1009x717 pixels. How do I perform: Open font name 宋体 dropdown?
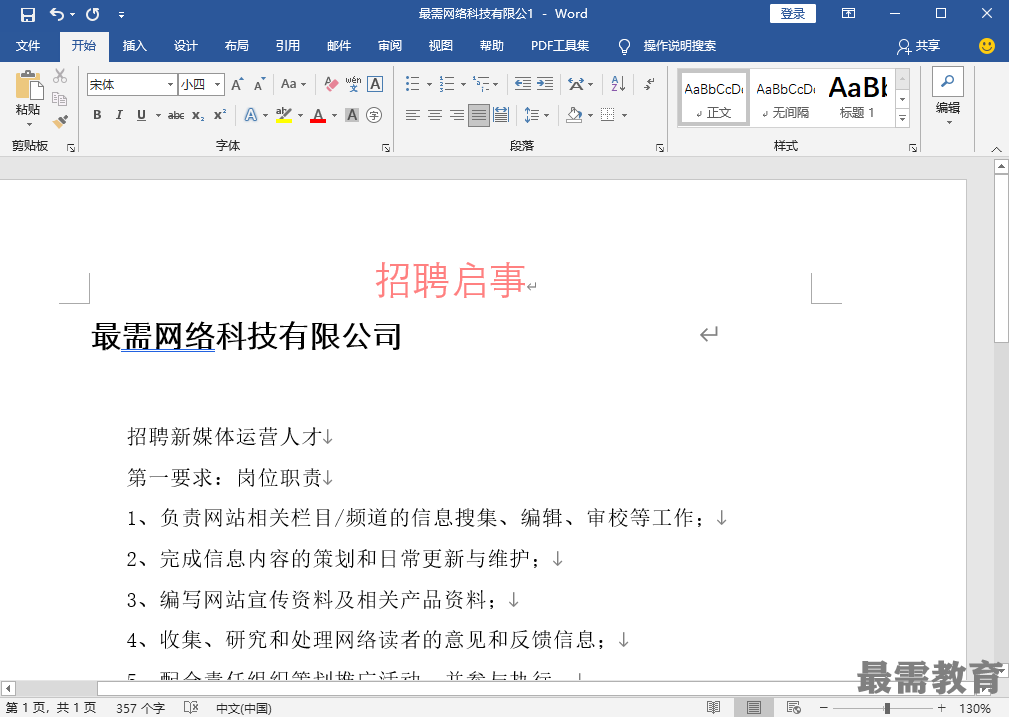point(171,84)
